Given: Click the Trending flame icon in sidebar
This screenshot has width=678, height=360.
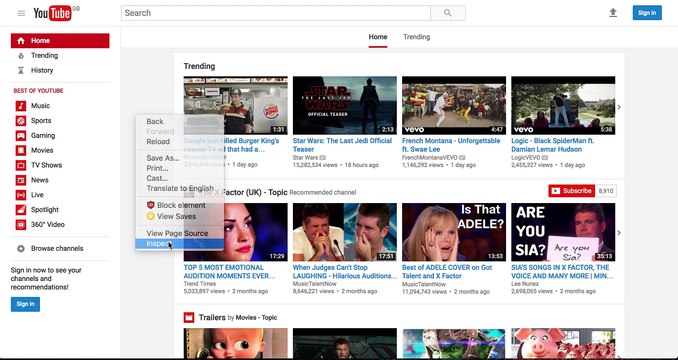Looking at the screenshot, I should (x=21, y=55).
